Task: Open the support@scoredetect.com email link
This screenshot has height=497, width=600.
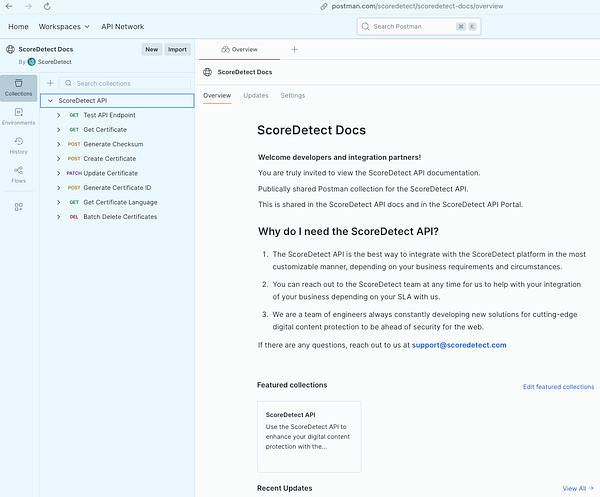Action: (459, 345)
